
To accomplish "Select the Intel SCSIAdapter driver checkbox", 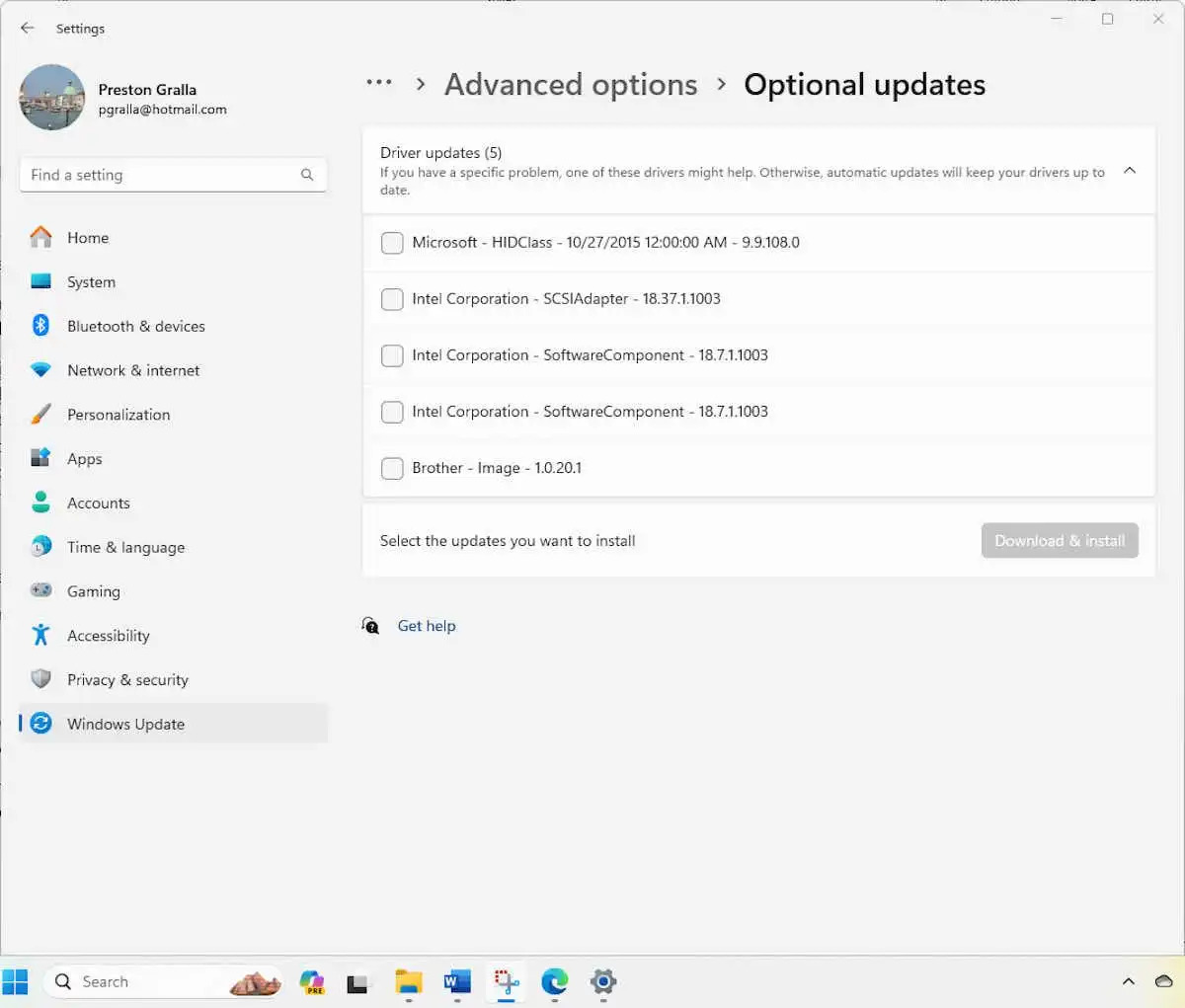I will click(392, 299).
